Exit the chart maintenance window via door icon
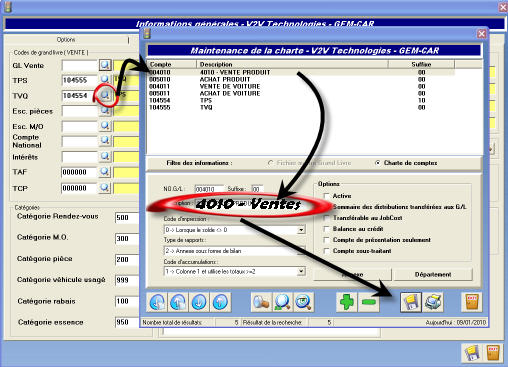This screenshot has height=367, width=508. point(472,302)
